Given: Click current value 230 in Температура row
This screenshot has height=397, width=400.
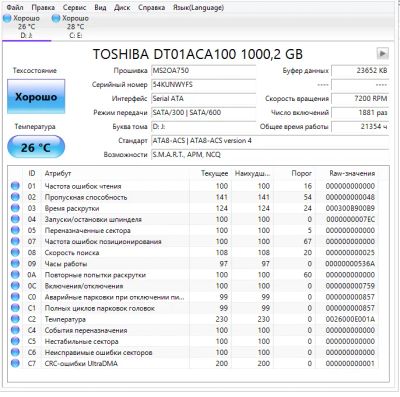Looking at the screenshot, I should pos(221,319).
